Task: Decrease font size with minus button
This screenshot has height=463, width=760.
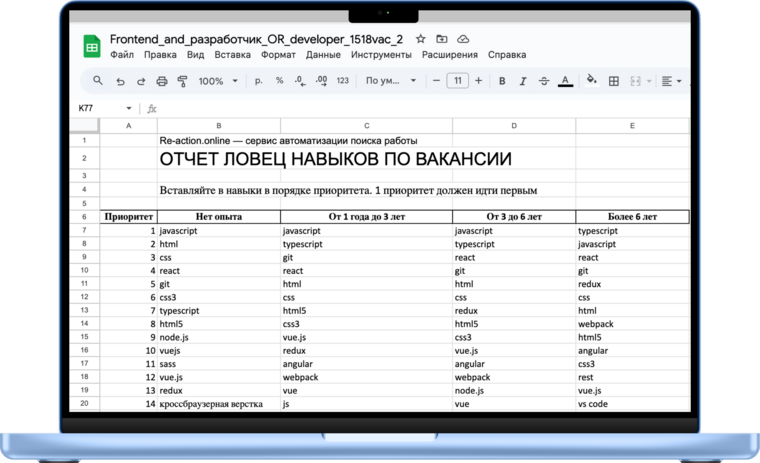Action: 436,80
